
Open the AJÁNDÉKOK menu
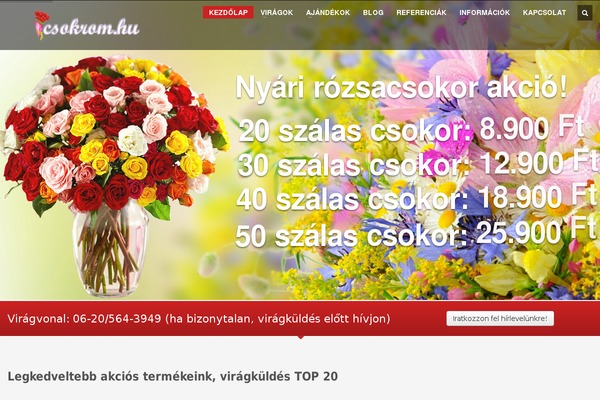point(328,13)
